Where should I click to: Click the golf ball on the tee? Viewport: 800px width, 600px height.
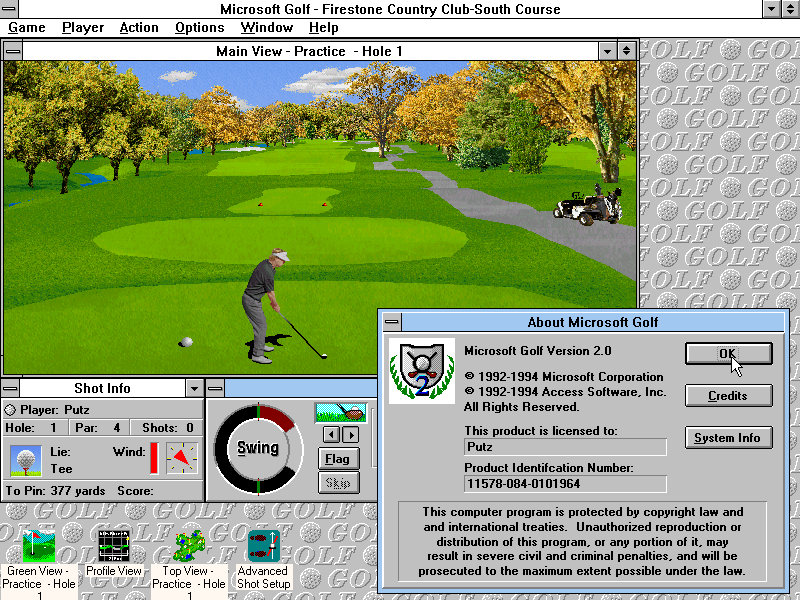pyautogui.click(x=187, y=341)
